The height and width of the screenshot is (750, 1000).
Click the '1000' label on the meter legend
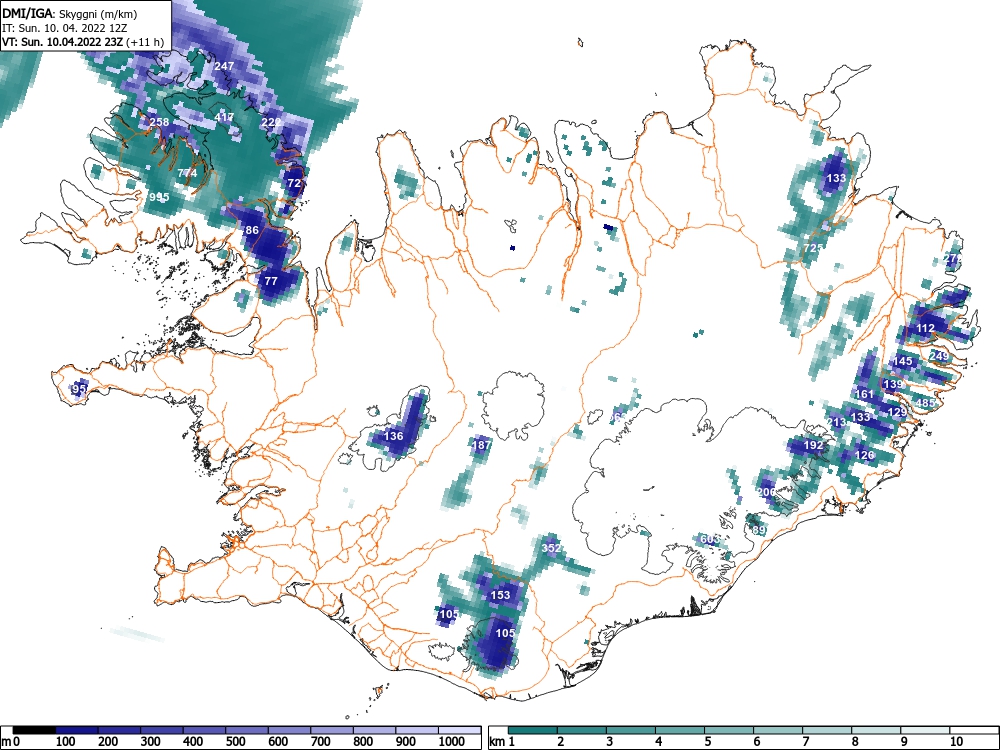[452, 742]
